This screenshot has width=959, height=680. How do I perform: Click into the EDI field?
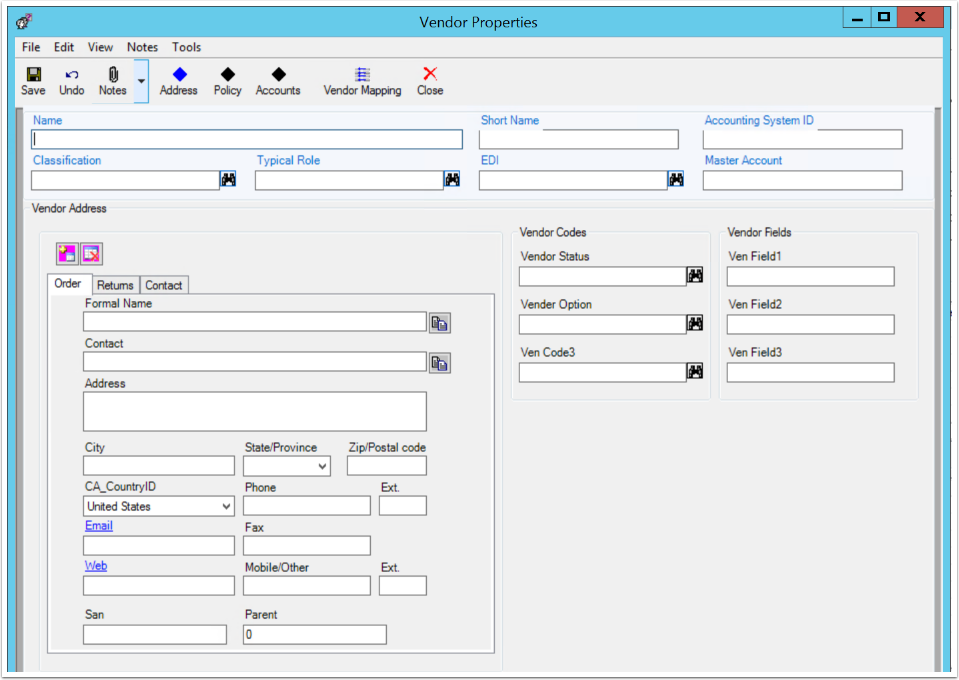click(x=573, y=180)
